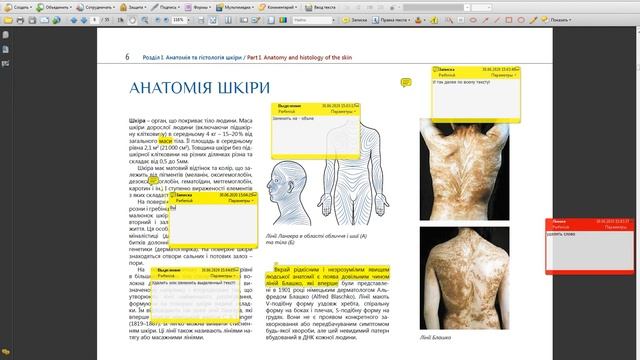Click the page number input field
The width and height of the screenshot is (640, 360).
95,20
